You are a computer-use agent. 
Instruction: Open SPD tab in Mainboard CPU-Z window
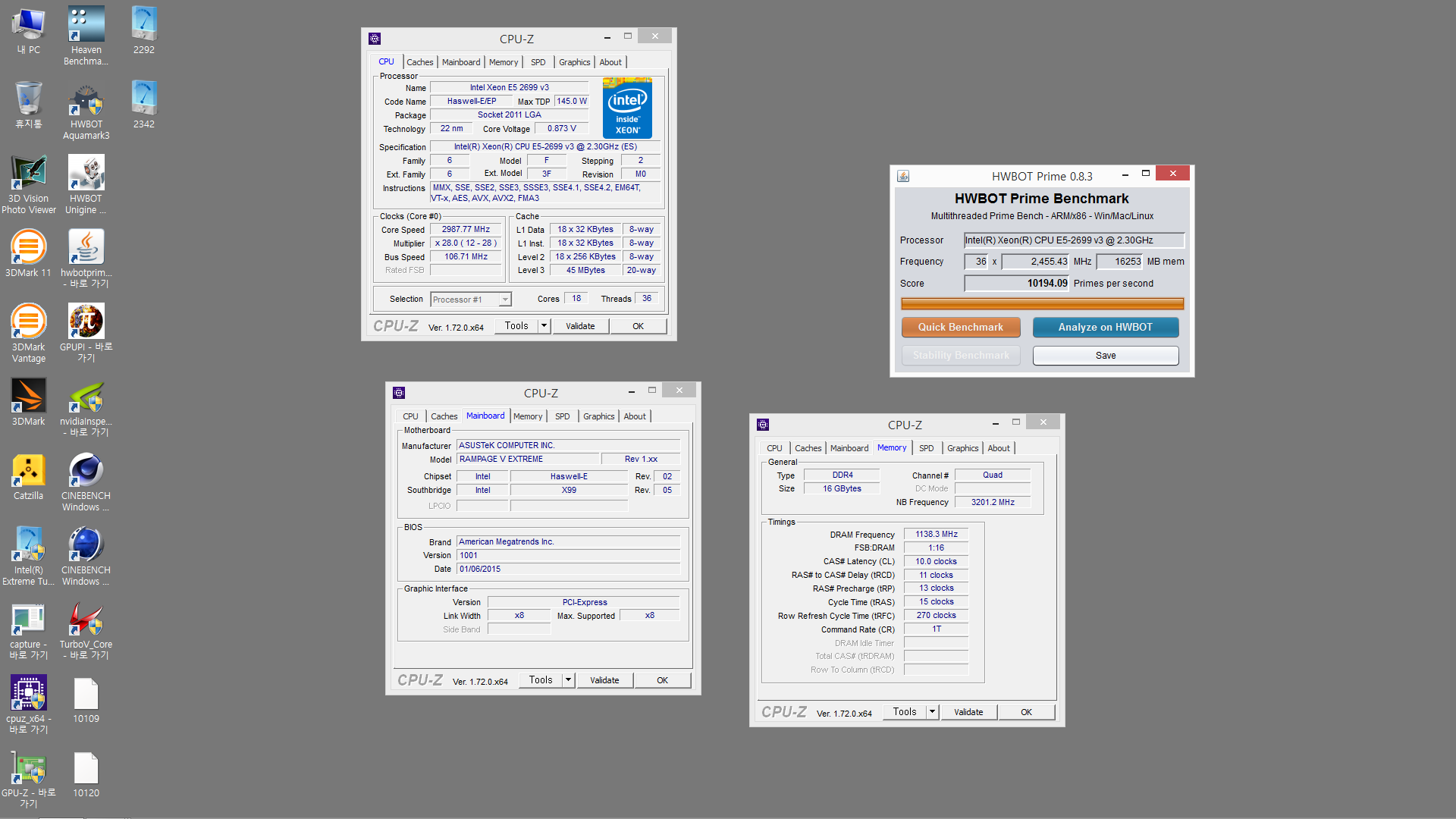(562, 416)
